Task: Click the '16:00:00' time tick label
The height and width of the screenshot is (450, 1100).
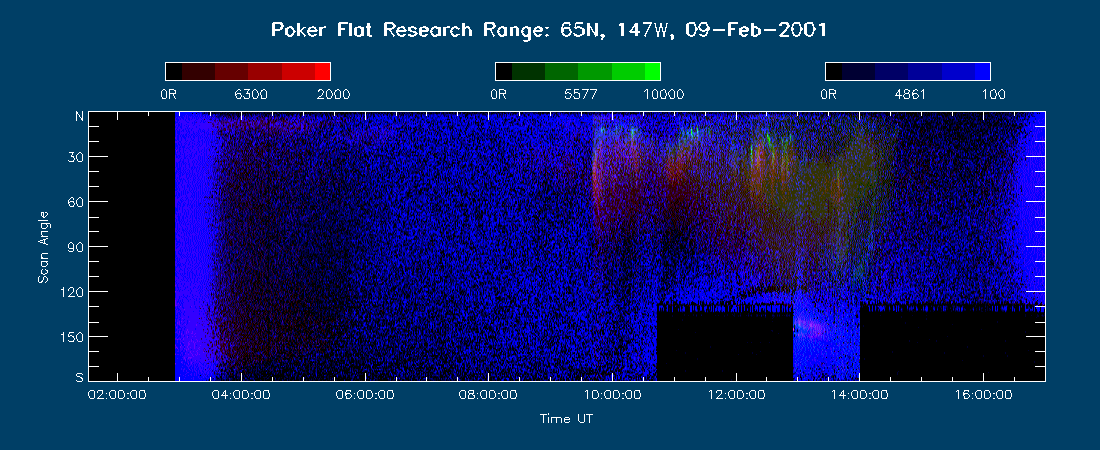Action: pyautogui.click(x=982, y=395)
